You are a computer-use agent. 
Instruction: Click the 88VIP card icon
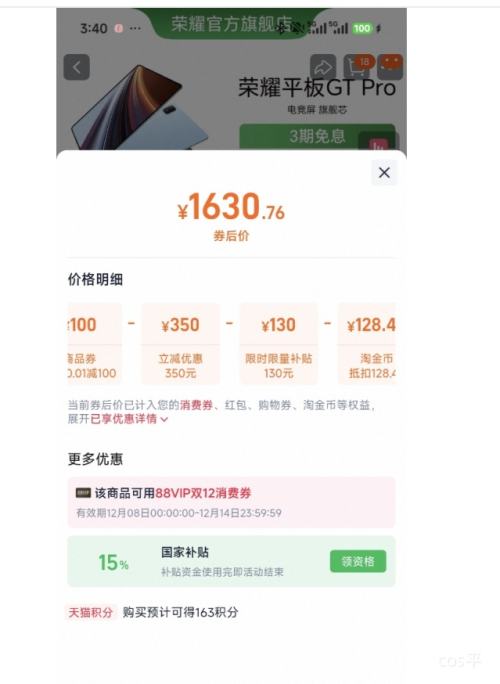tap(83, 493)
